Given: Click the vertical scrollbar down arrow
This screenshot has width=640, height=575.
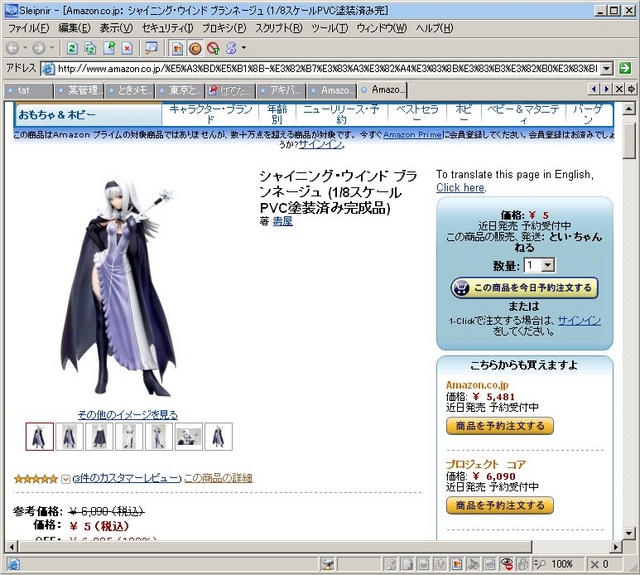Looking at the screenshot, I should coord(629,533).
